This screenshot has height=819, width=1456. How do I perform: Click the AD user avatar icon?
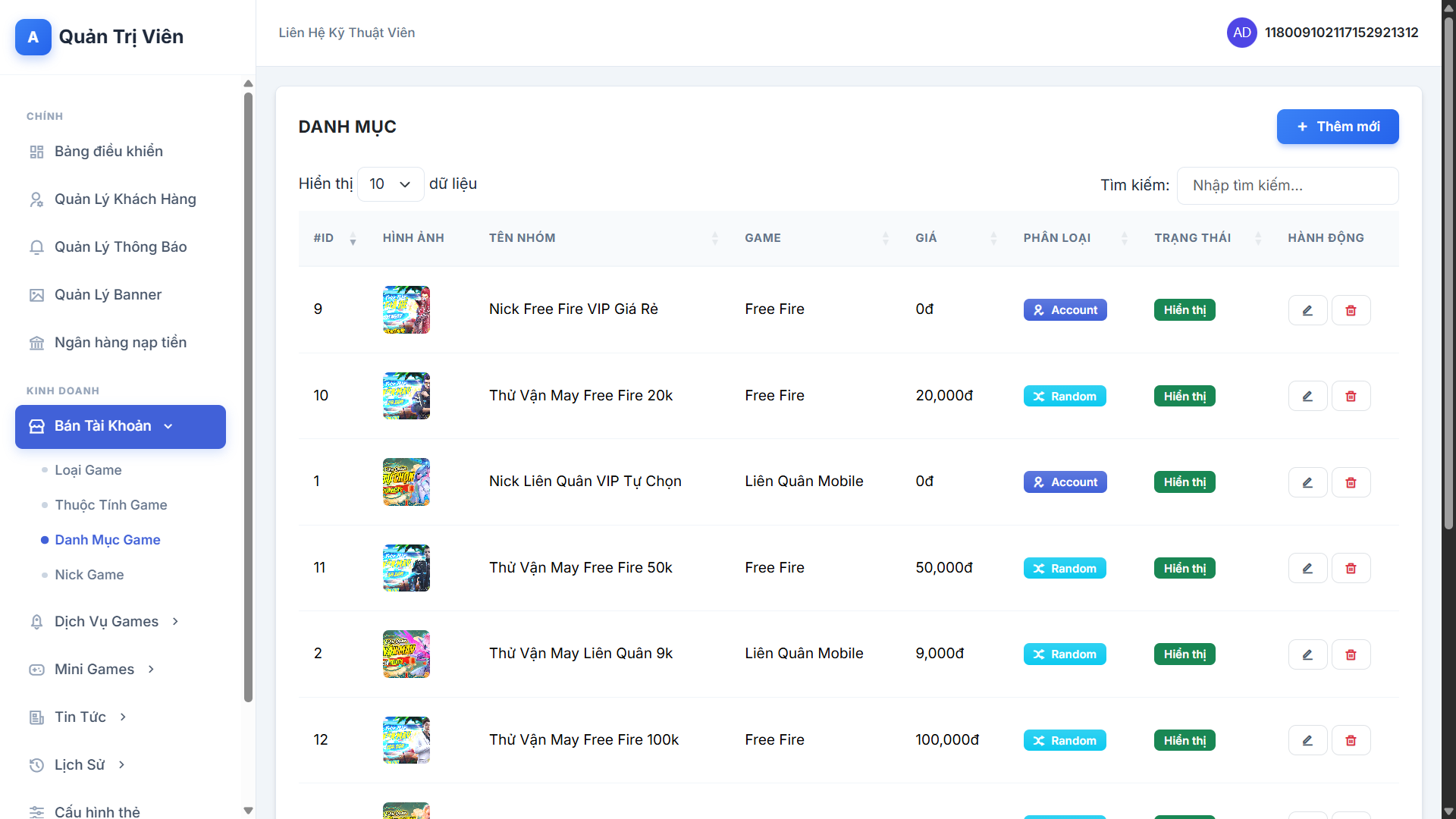click(1241, 33)
